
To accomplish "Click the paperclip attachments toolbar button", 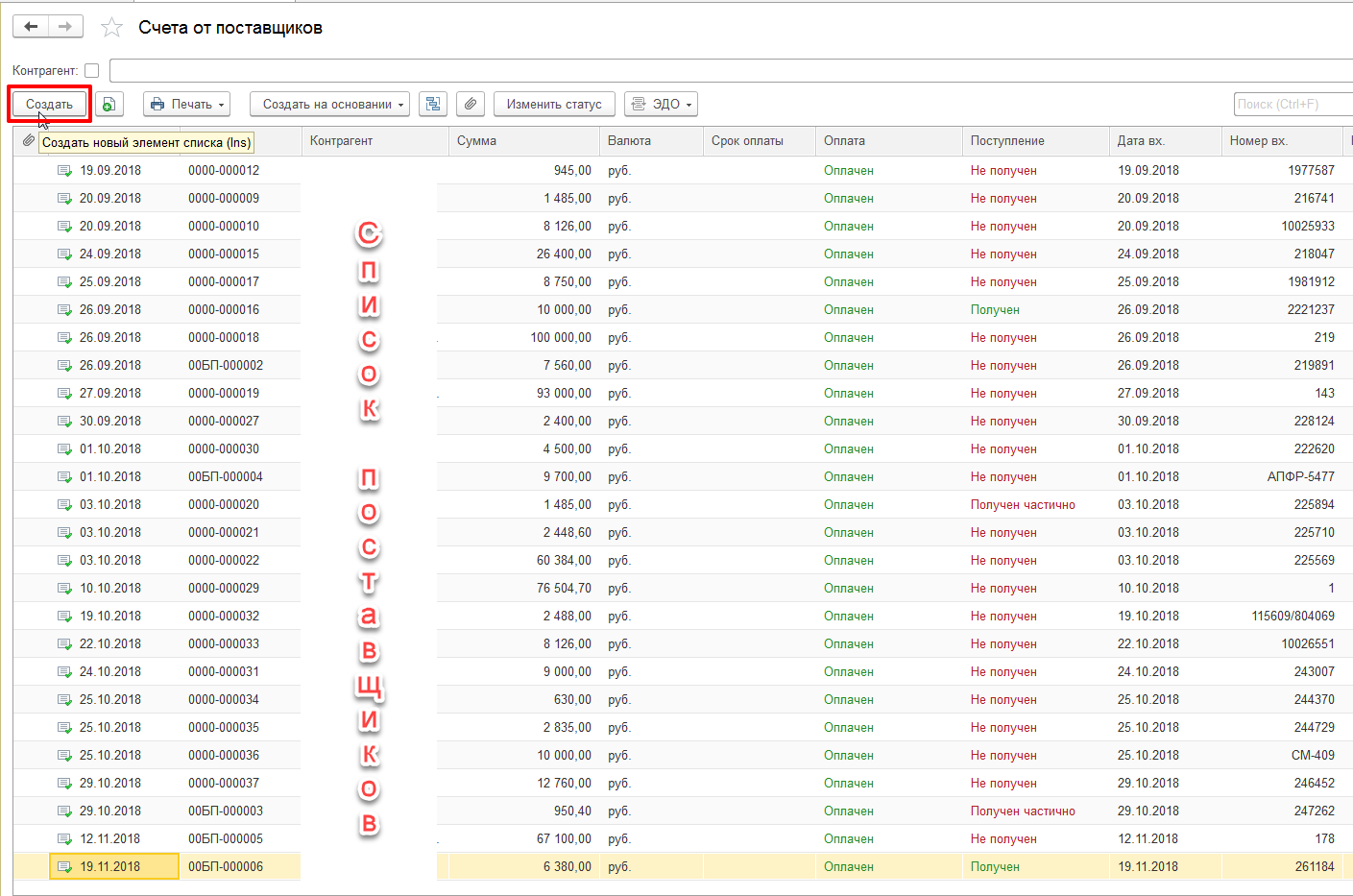I will tap(470, 105).
